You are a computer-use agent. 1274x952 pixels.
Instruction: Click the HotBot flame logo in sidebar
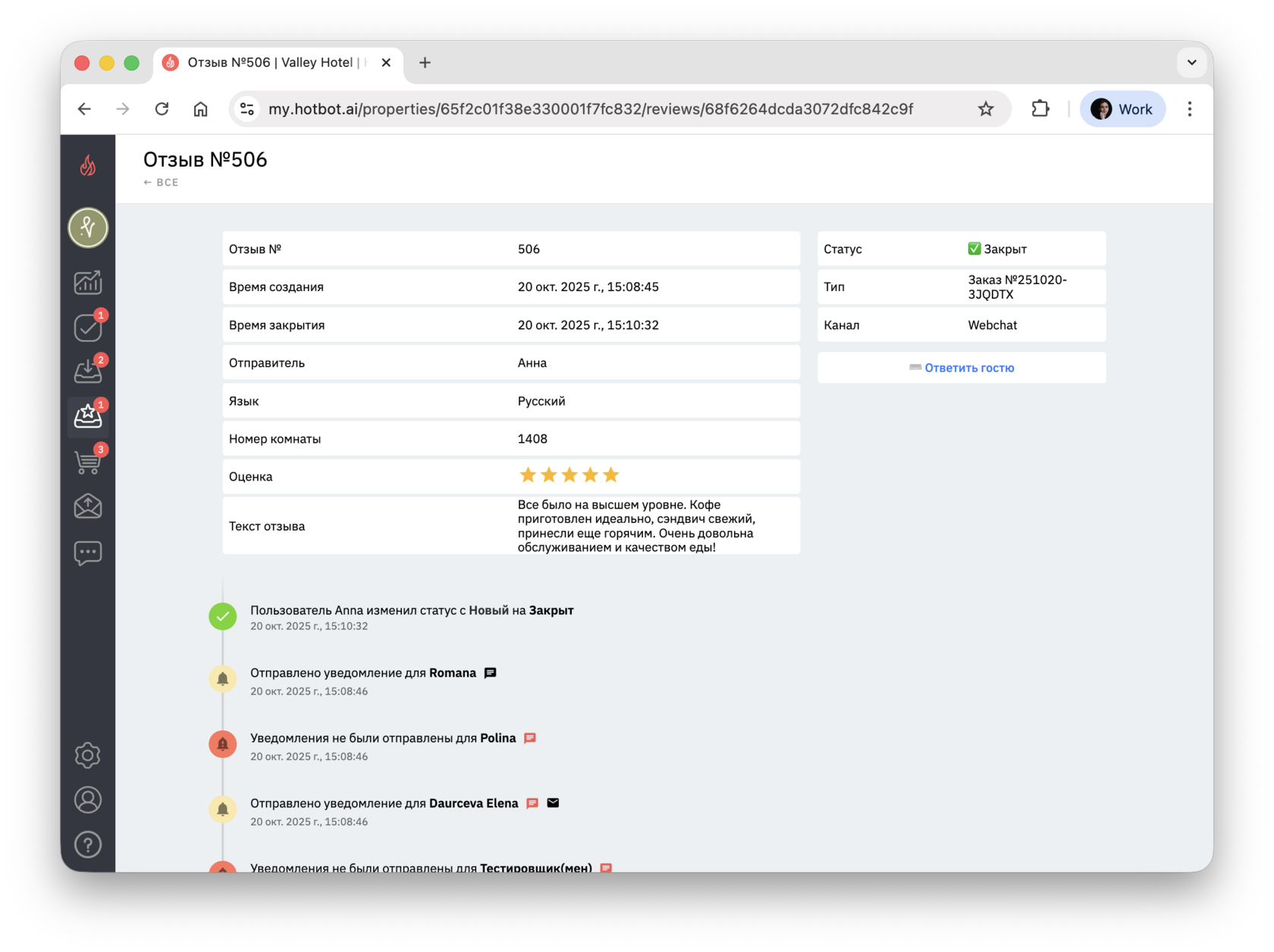click(88, 165)
